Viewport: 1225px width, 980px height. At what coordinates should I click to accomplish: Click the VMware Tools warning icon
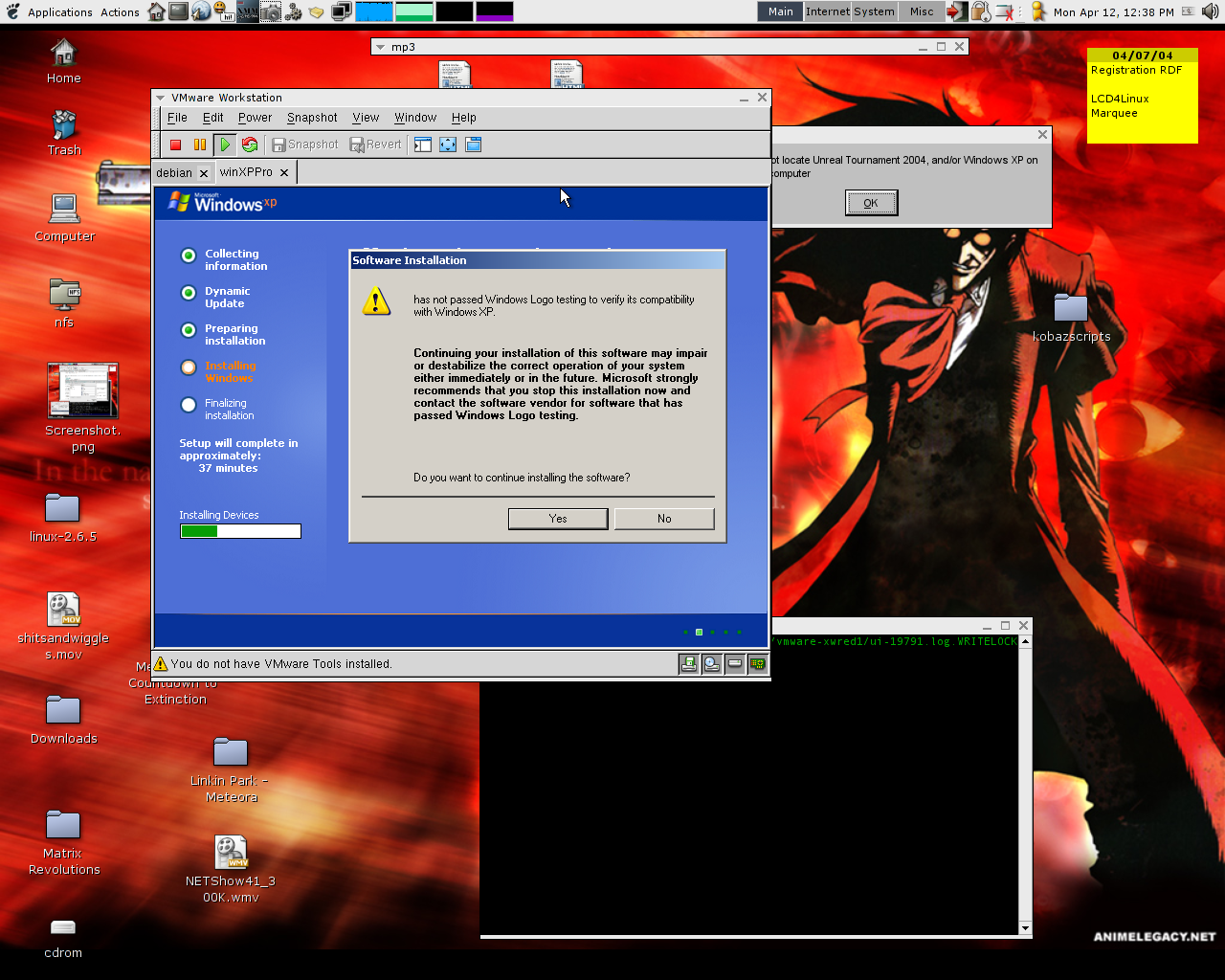coord(161,663)
